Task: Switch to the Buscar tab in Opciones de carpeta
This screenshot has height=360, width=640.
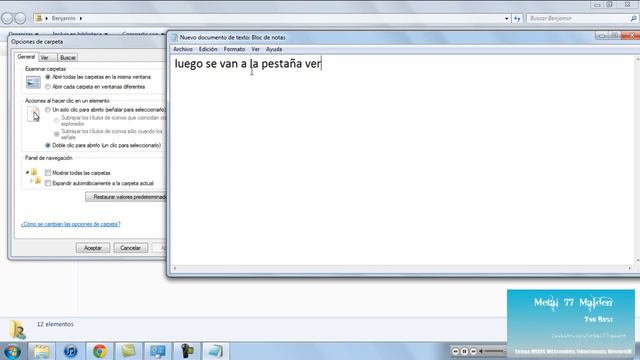Action: [x=68, y=58]
